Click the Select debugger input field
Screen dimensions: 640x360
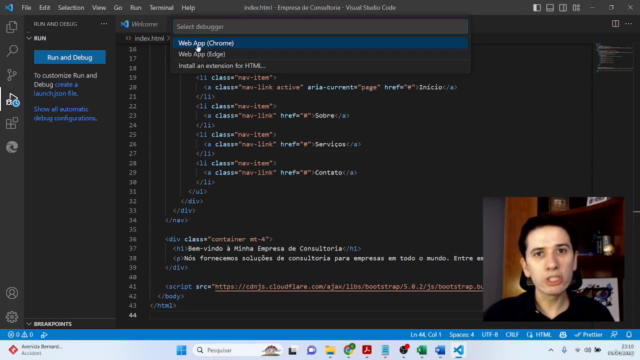pos(320,27)
